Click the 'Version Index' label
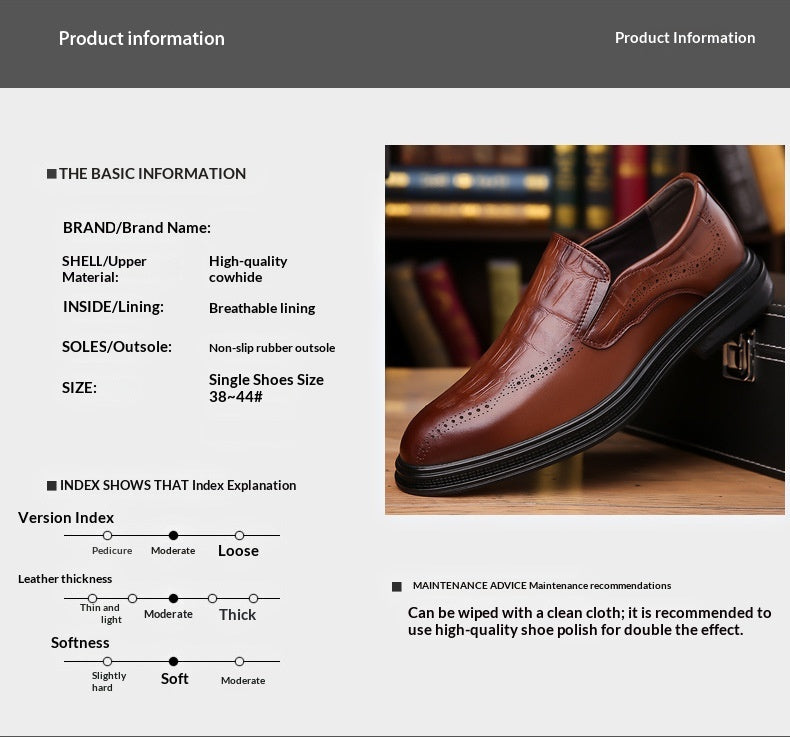Screen dimensions: 790x737 (x=65, y=518)
